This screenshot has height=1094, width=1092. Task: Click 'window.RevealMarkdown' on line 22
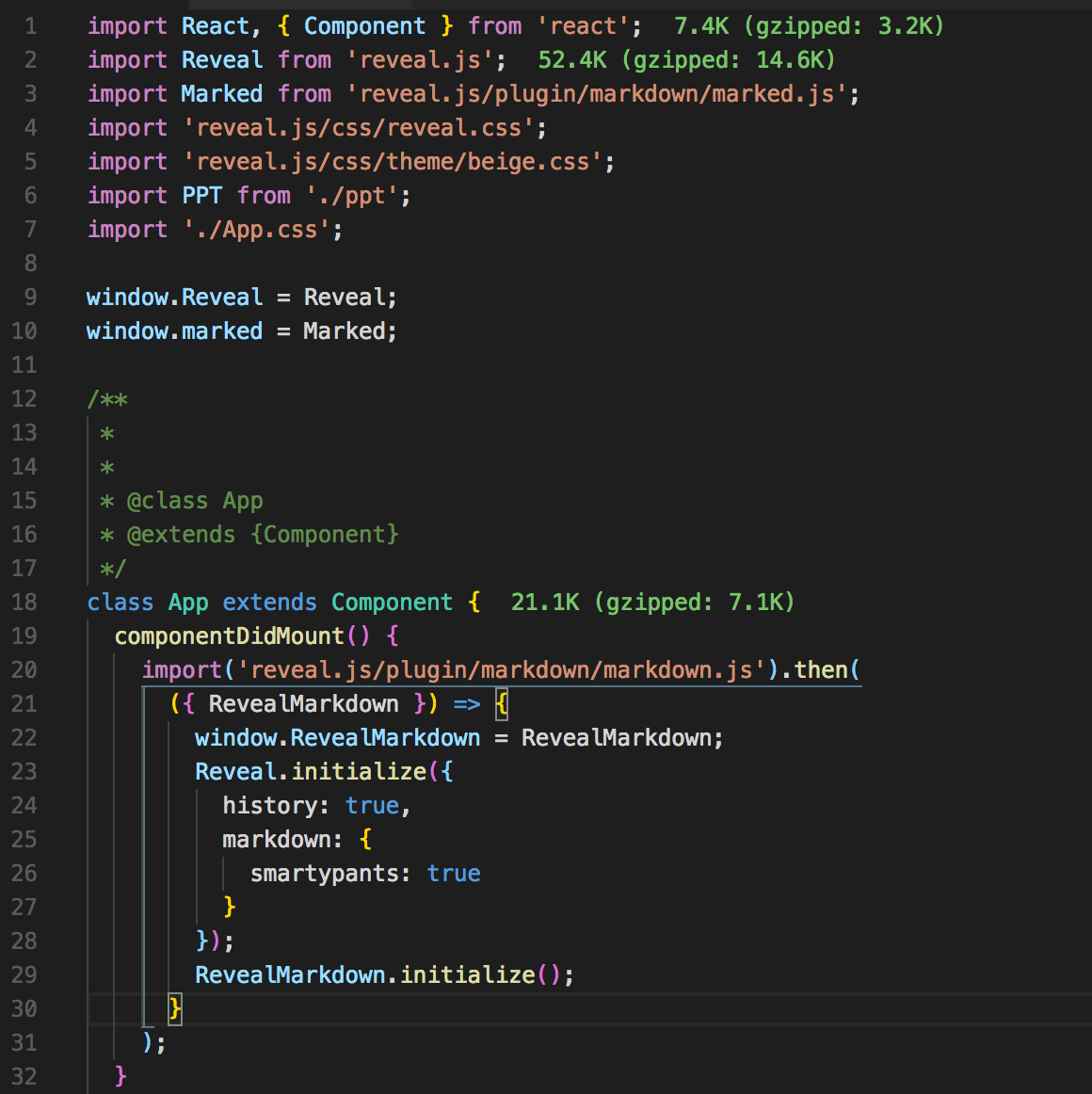[338, 737]
